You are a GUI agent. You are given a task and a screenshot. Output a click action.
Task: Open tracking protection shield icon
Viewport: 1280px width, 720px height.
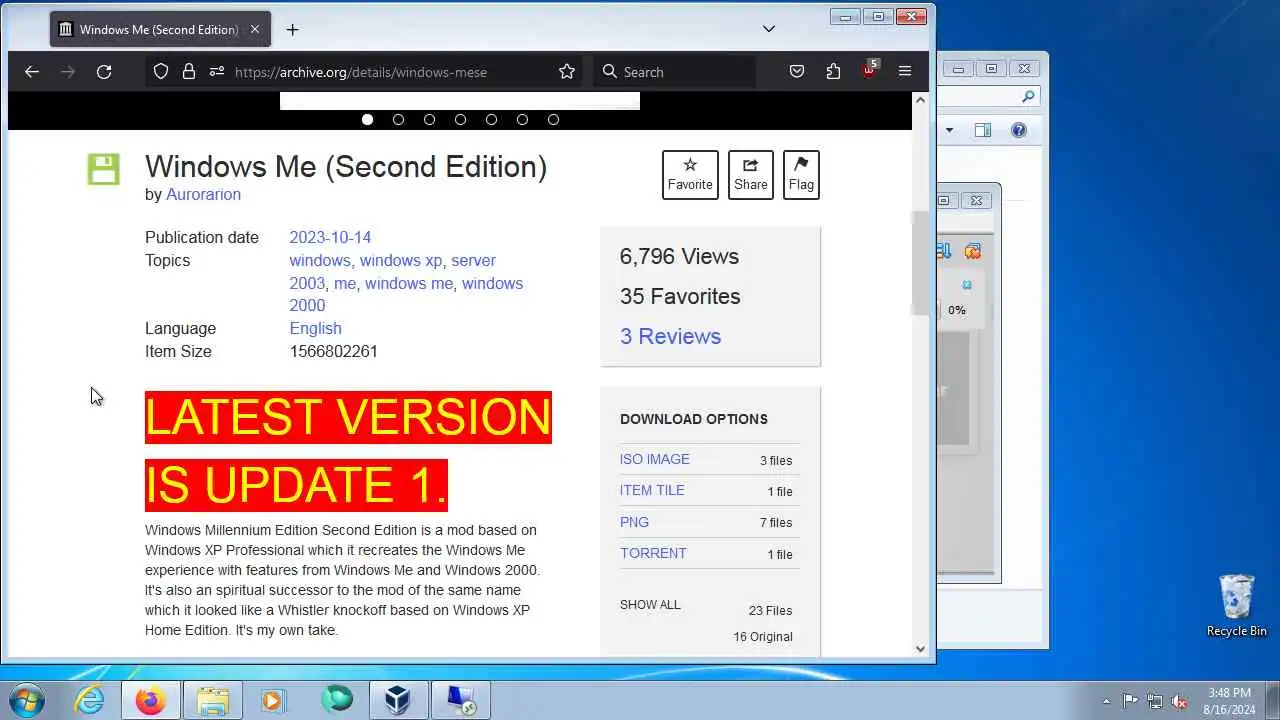click(161, 72)
